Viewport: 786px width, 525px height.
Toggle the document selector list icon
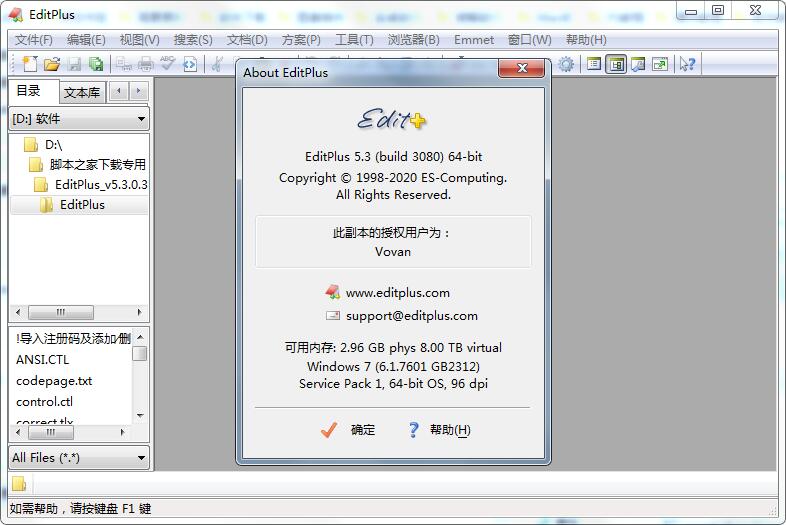[x=594, y=64]
